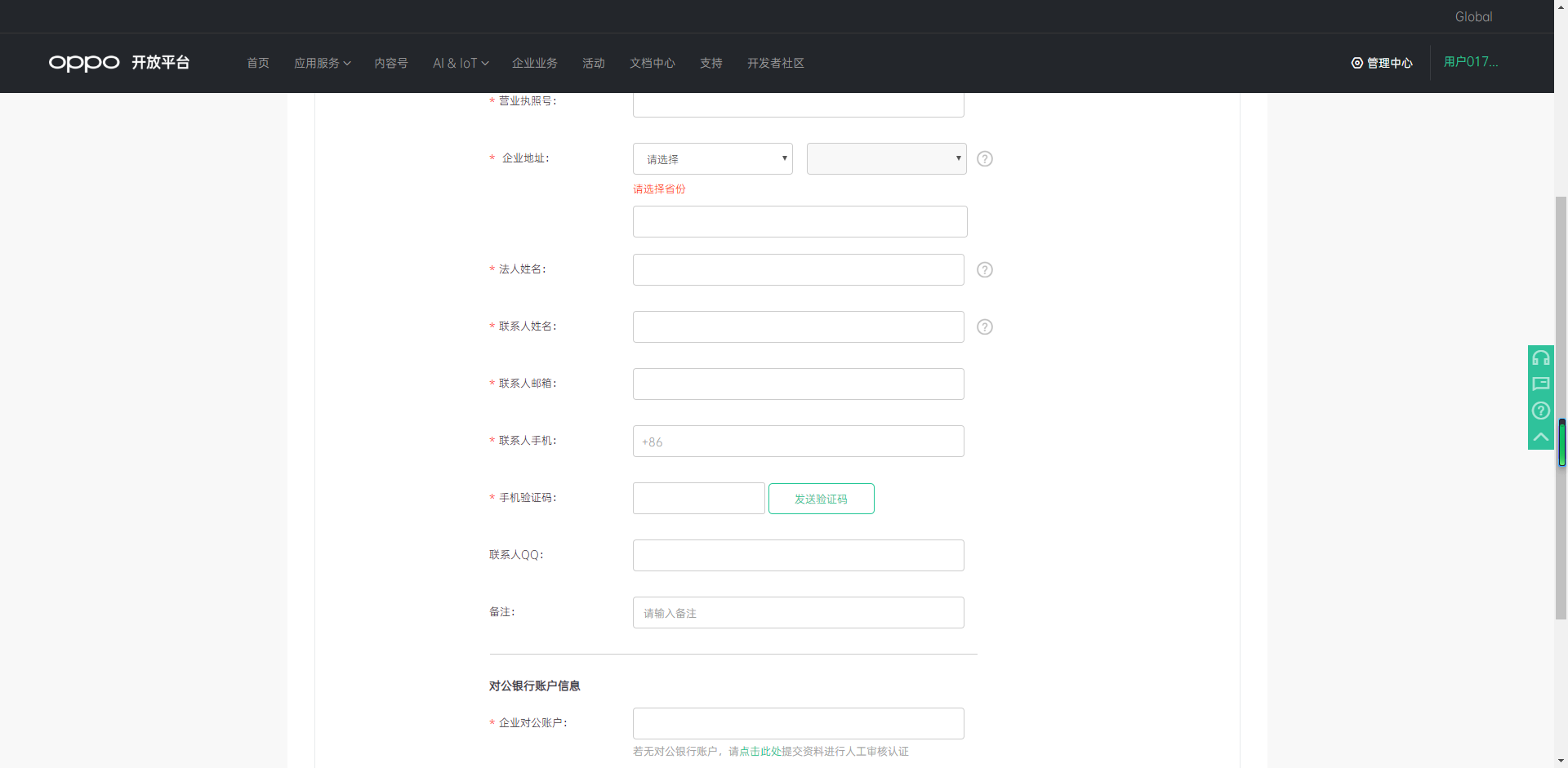
Task: Open the 用户017... account menu
Action: tap(1471, 62)
